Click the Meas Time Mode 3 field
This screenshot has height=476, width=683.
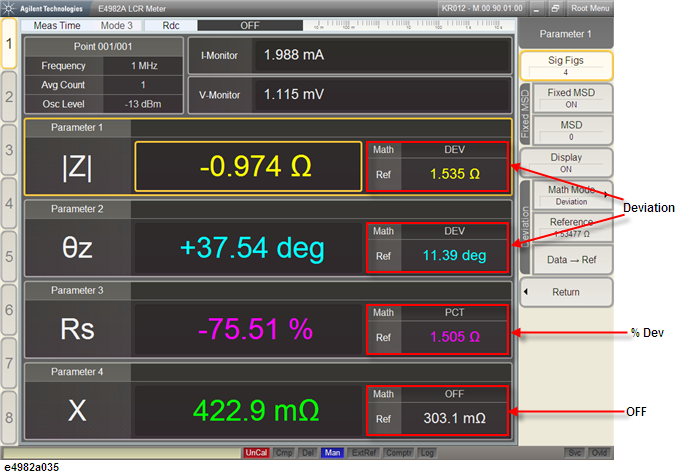82,26
